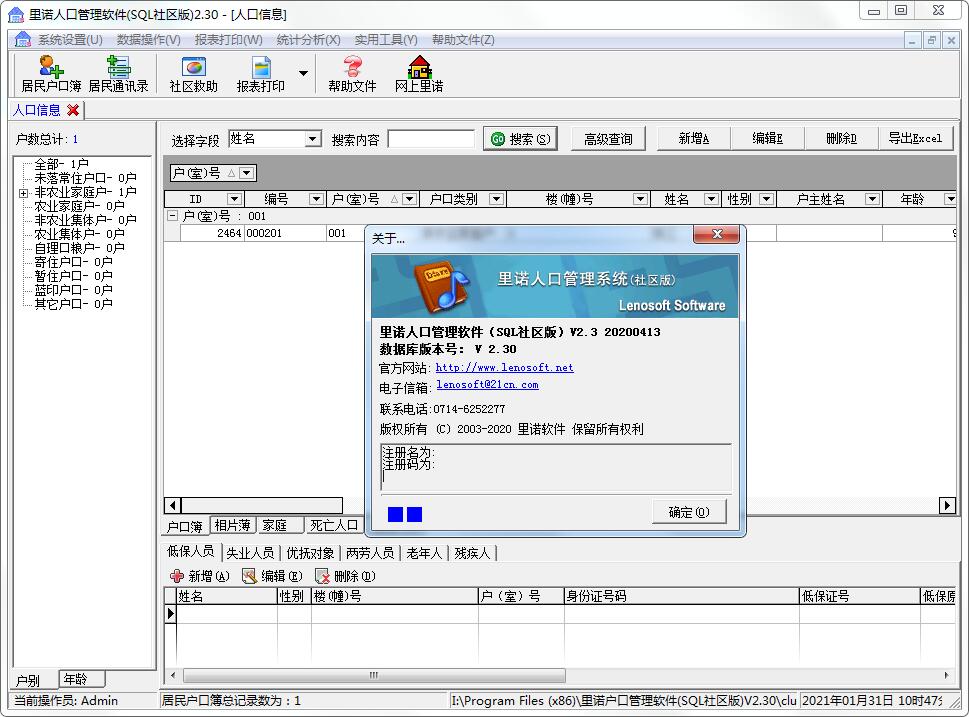Screen dimensions: 969x717
Task: Open the 居民通讯录 toolbar icon
Action: click(x=118, y=74)
